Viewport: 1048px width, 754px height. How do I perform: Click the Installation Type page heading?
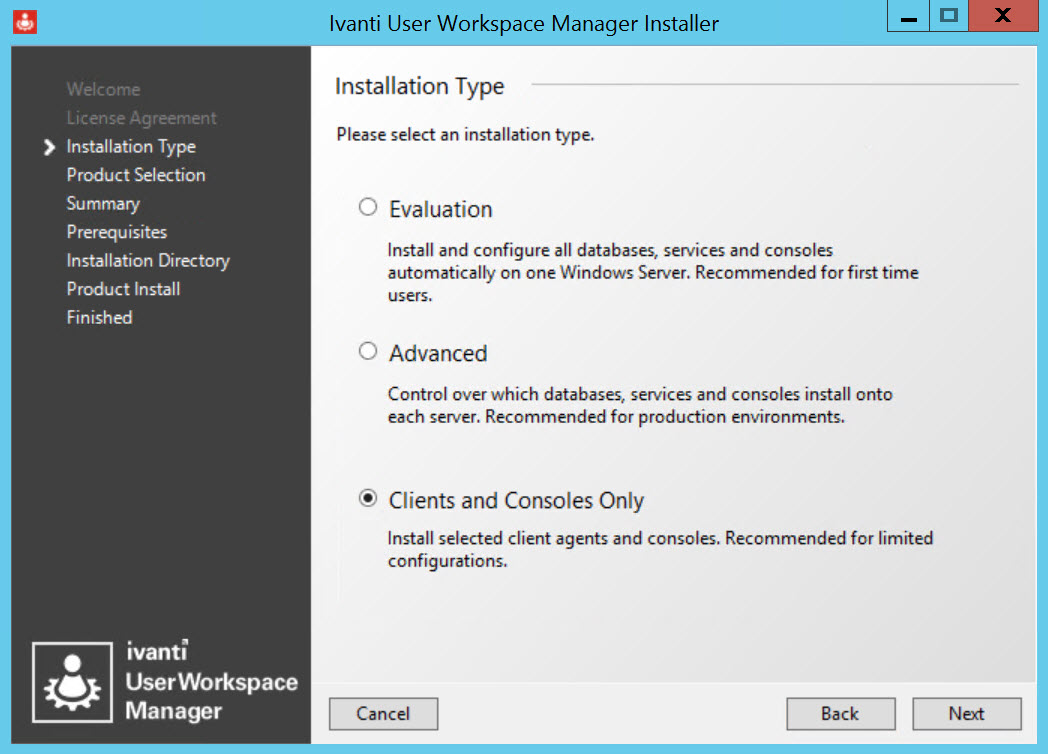coord(419,86)
